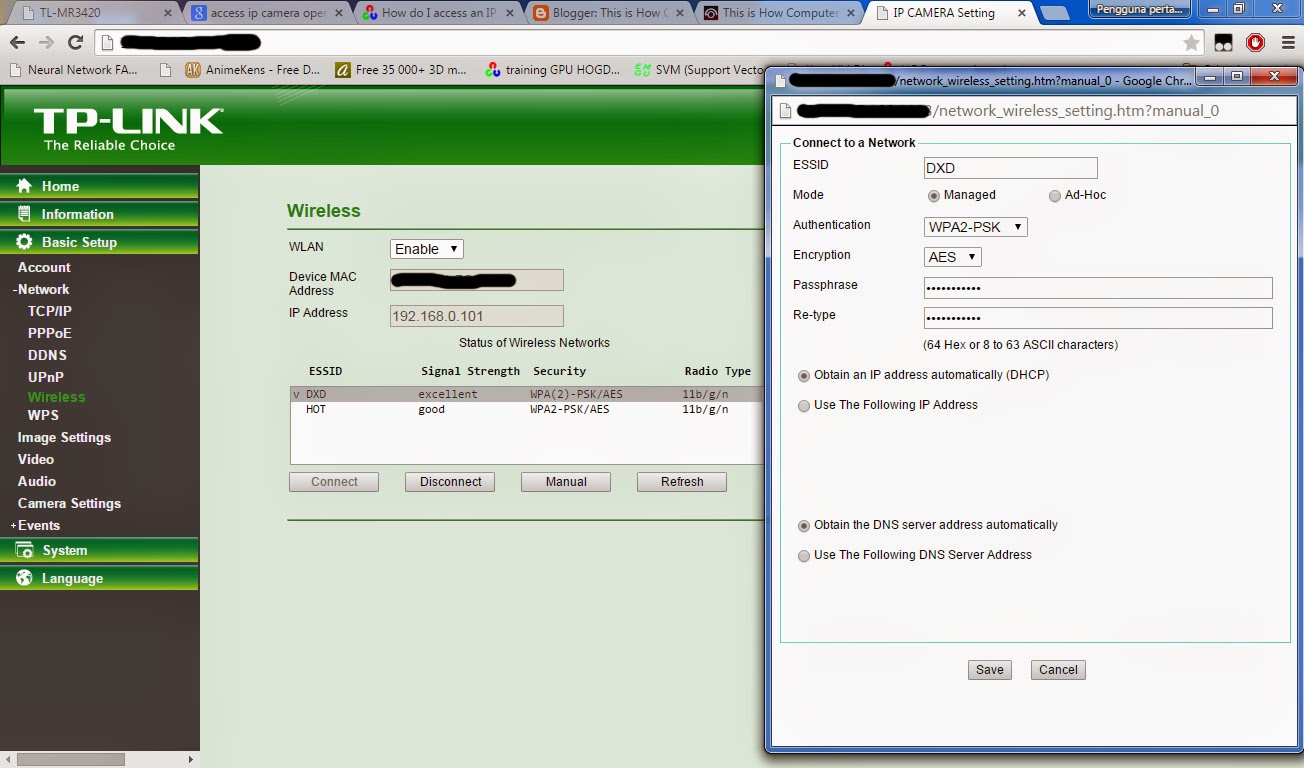Open the PPPoE settings page
The image size is (1304, 768).
click(50, 333)
